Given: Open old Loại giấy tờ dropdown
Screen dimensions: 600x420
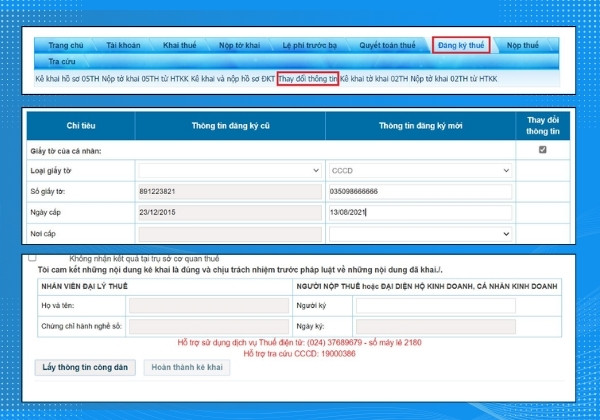Looking at the screenshot, I should pyautogui.click(x=230, y=171).
